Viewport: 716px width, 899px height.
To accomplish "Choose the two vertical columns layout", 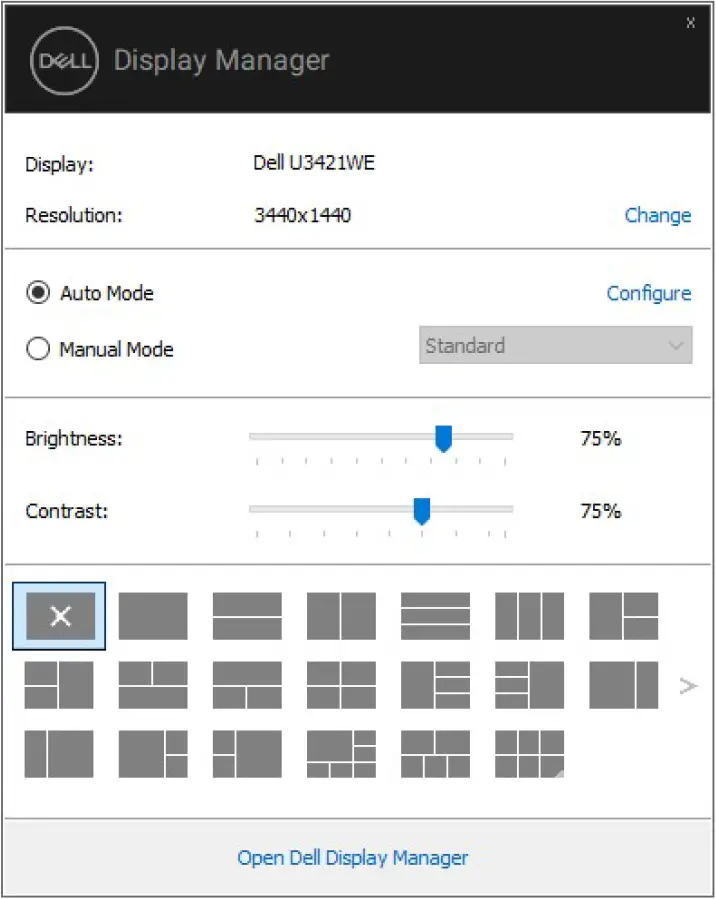I will (x=341, y=617).
